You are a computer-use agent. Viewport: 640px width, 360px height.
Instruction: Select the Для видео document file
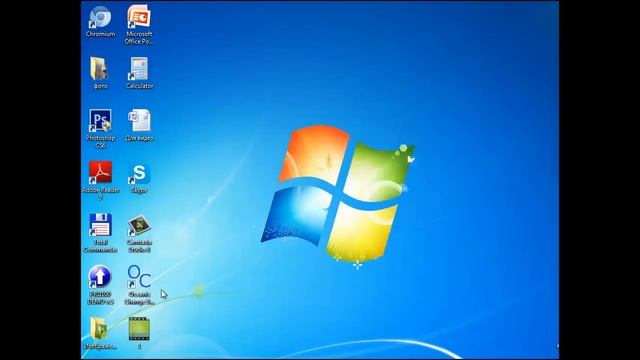pyautogui.click(x=139, y=120)
